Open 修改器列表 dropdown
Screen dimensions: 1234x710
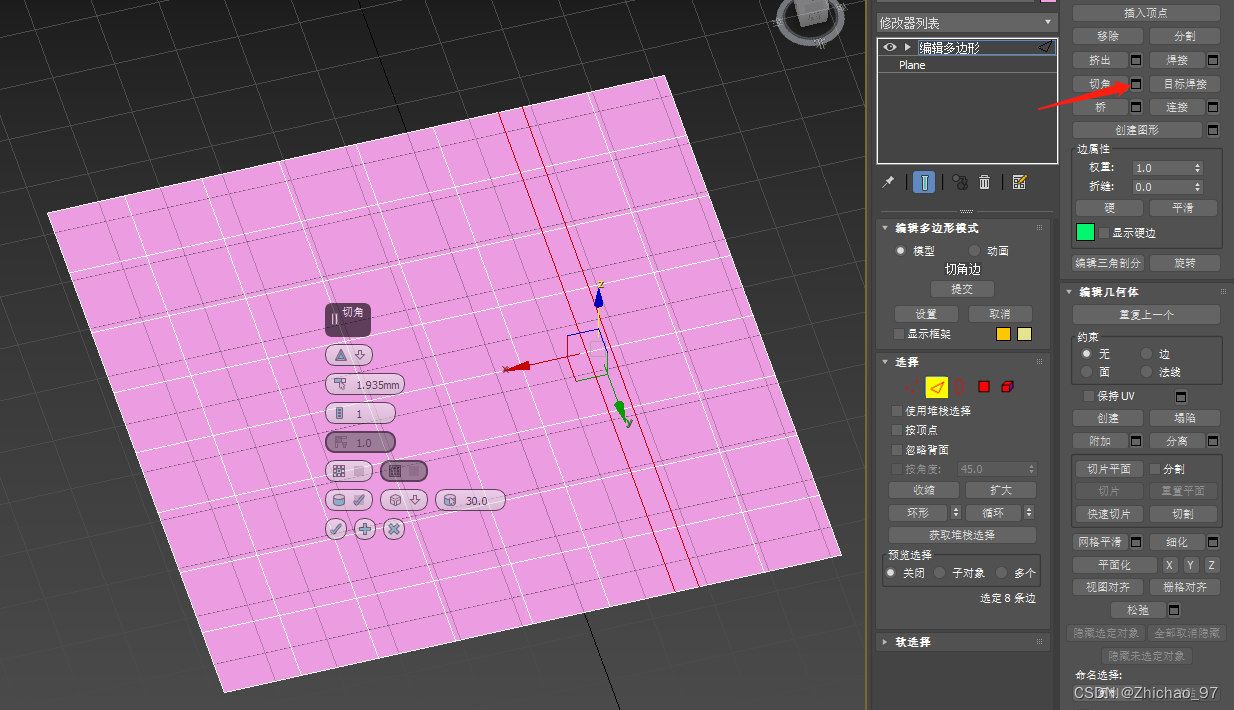[967, 22]
